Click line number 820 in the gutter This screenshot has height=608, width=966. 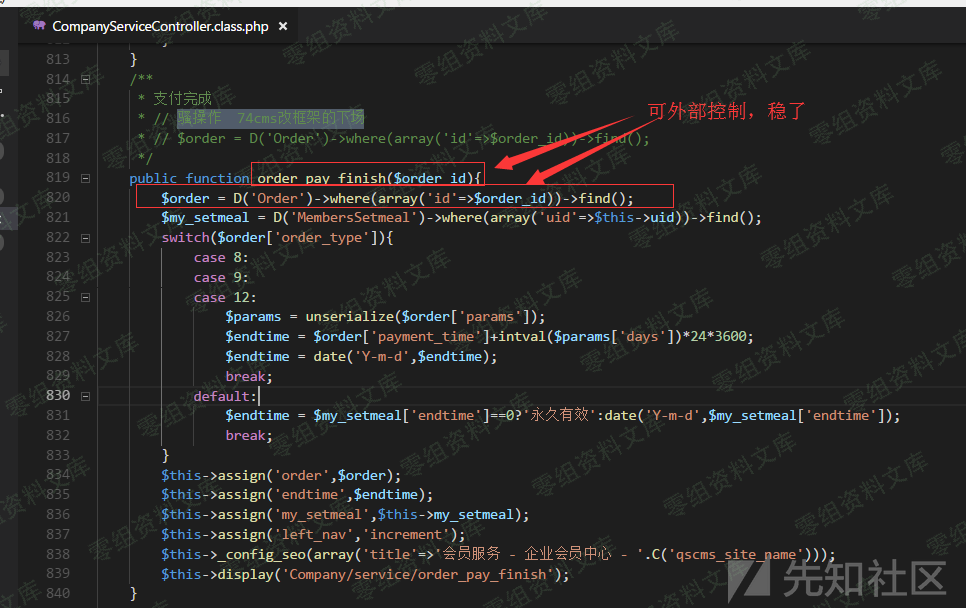point(58,198)
